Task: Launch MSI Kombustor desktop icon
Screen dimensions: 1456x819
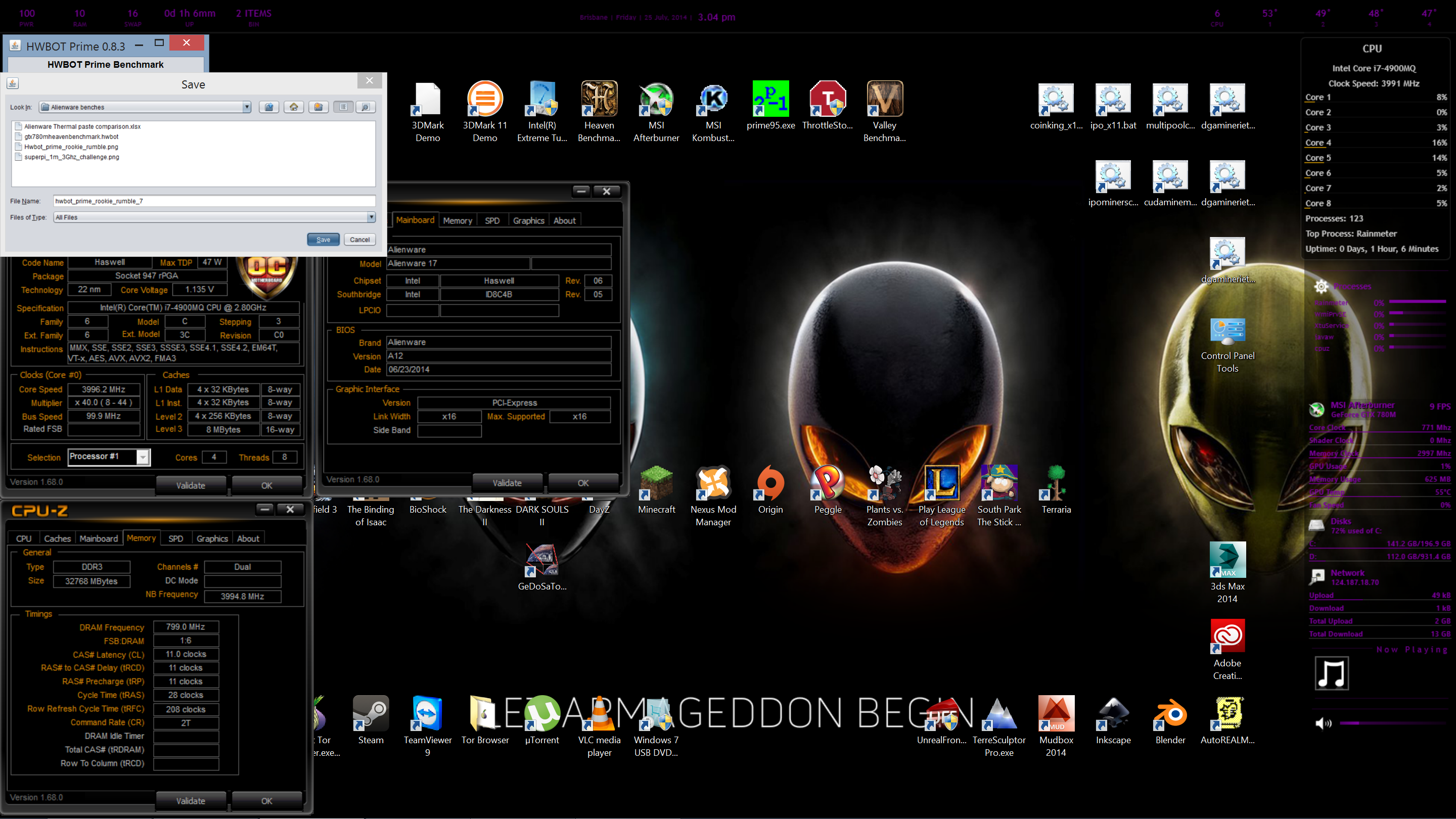Action: [x=713, y=112]
